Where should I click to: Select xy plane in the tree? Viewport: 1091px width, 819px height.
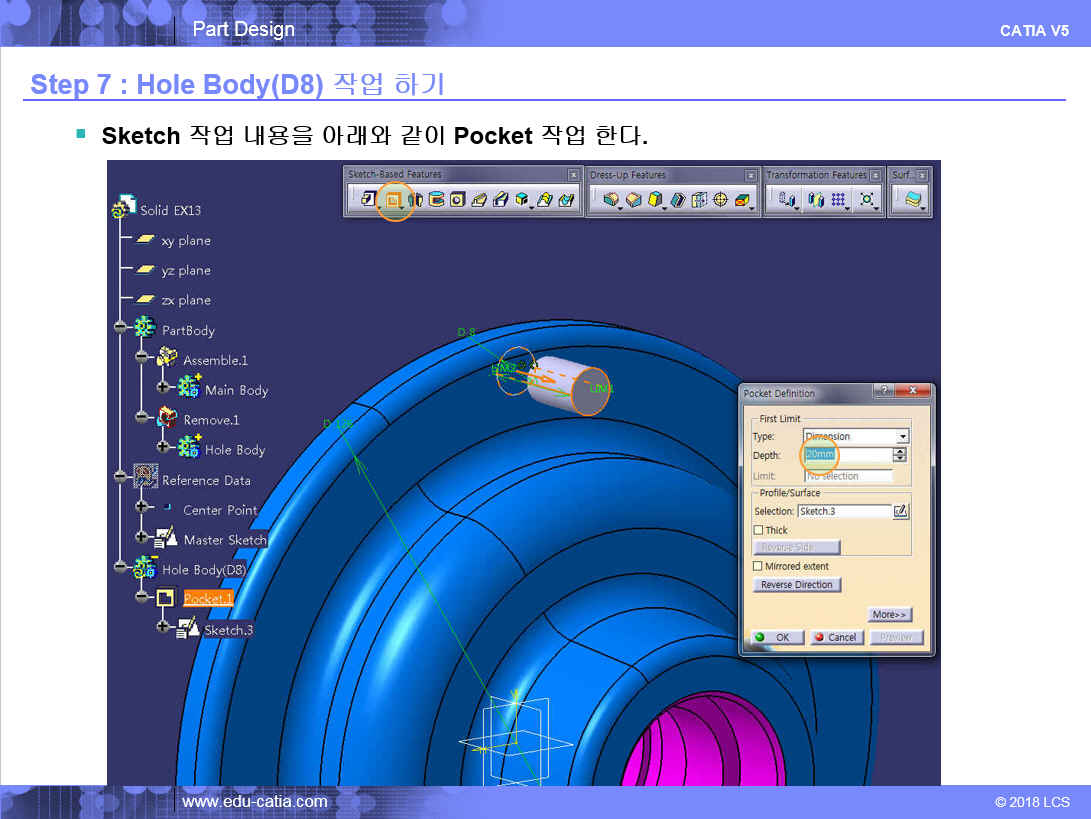(x=186, y=241)
